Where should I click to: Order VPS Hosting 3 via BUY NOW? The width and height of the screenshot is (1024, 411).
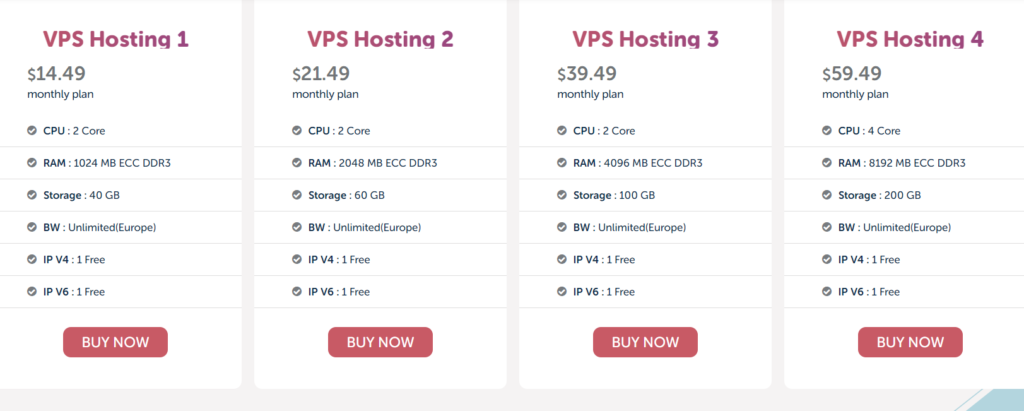tap(645, 342)
